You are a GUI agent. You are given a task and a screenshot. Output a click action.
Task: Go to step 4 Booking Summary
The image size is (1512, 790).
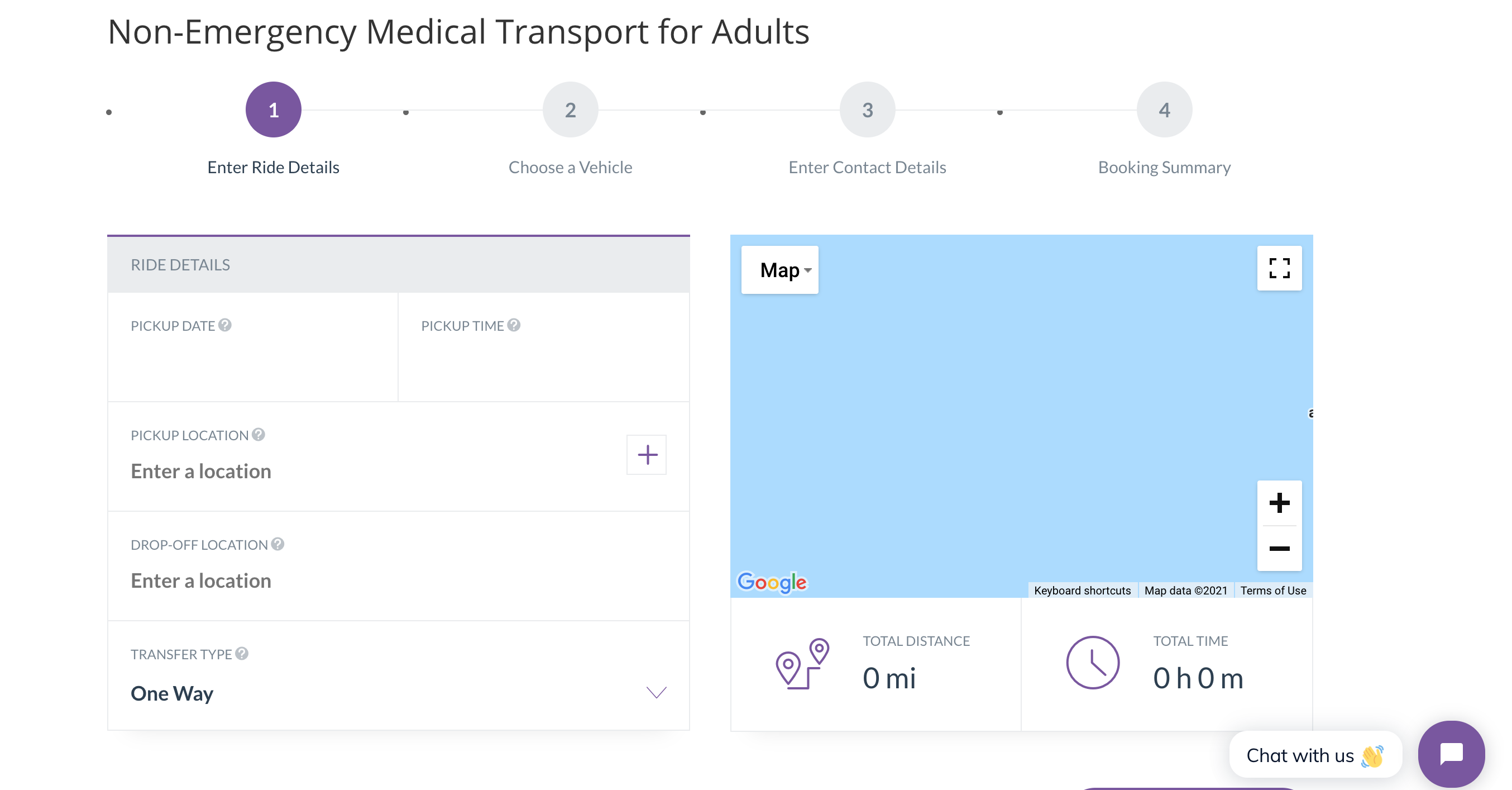(1164, 110)
